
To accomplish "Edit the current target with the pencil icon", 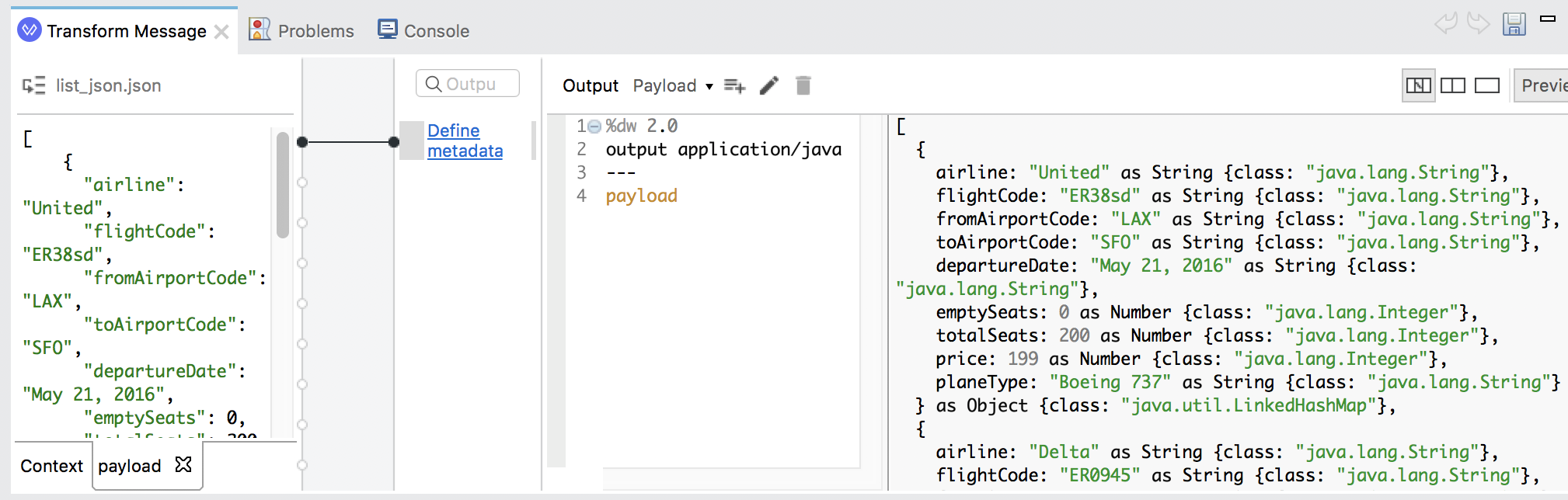I will (769, 85).
